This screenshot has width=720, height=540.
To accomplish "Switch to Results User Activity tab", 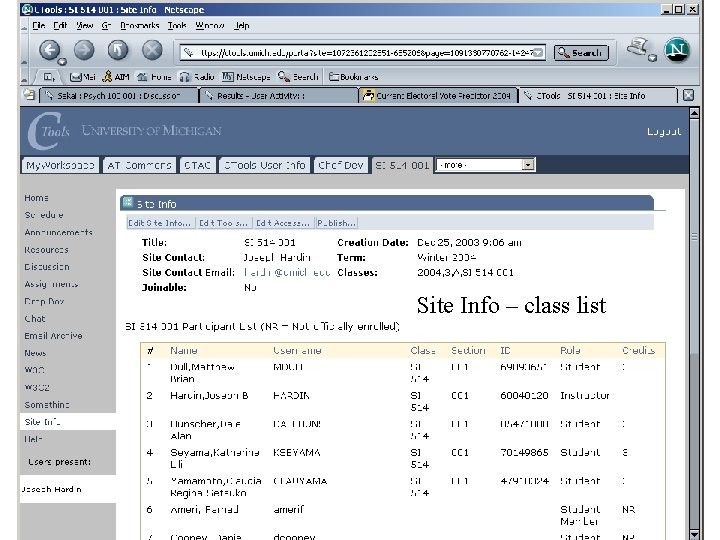I will point(279,96).
